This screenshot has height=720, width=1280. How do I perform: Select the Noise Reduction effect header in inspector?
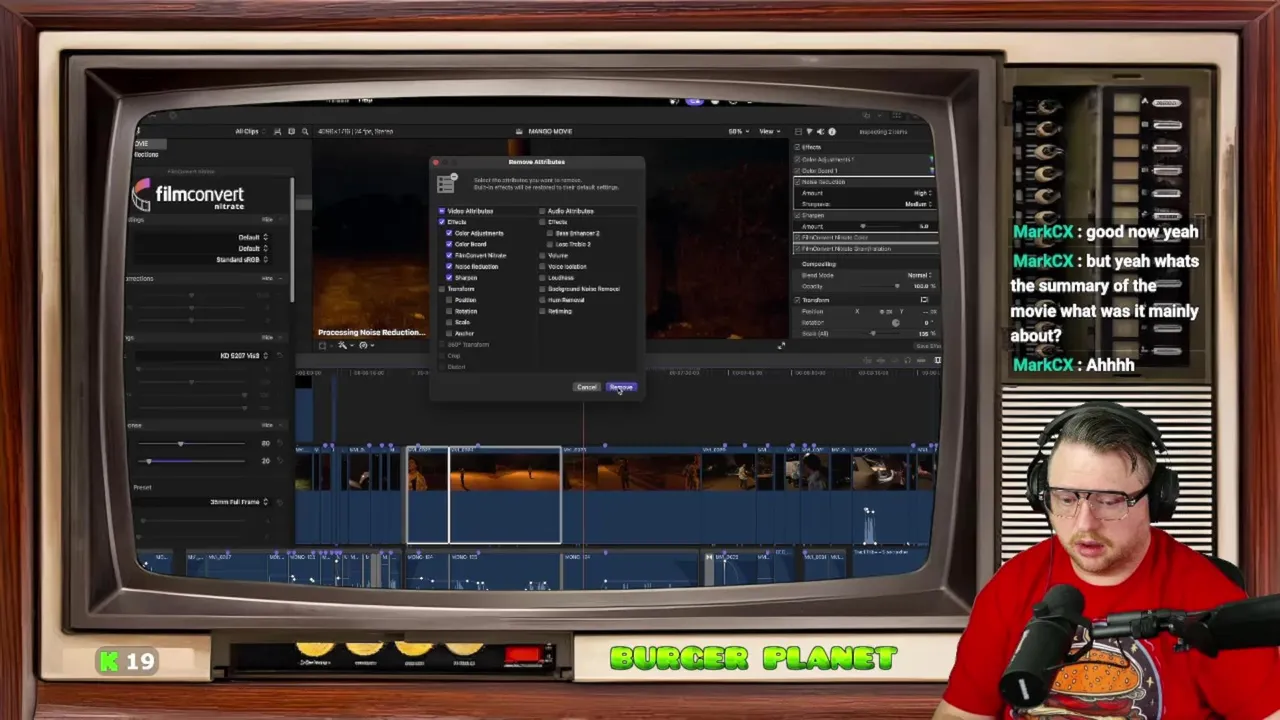point(863,182)
